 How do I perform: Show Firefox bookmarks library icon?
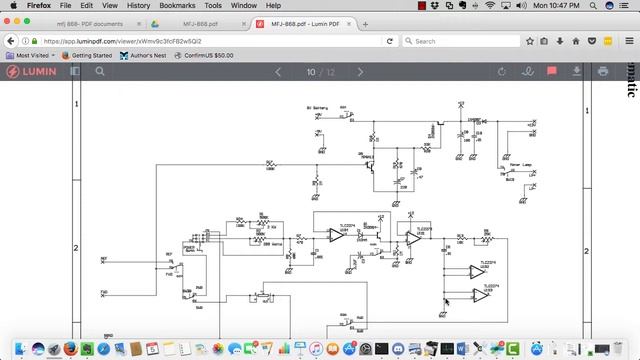click(544, 41)
